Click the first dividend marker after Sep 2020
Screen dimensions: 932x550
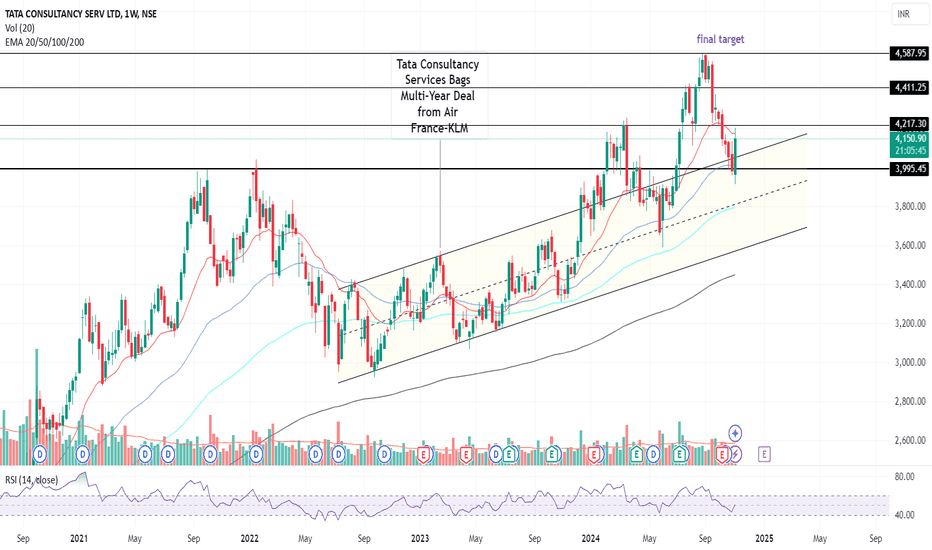[40, 455]
